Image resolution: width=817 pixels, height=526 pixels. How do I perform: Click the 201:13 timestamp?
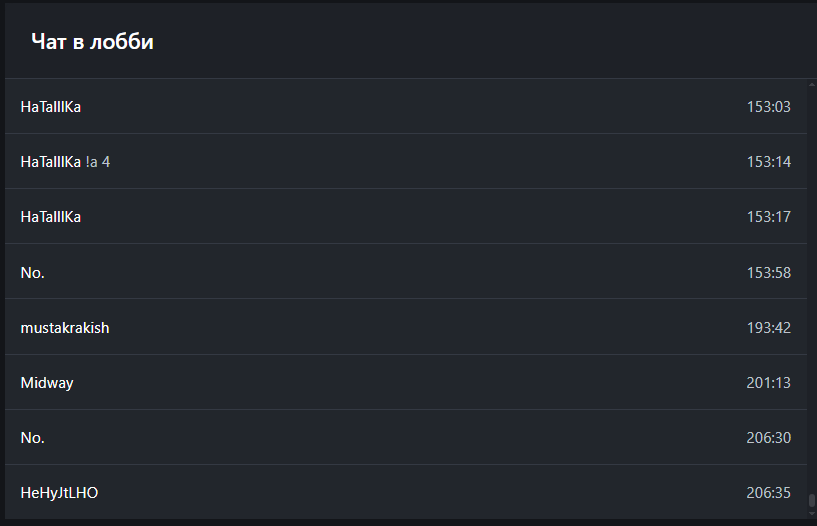click(768, 382)
